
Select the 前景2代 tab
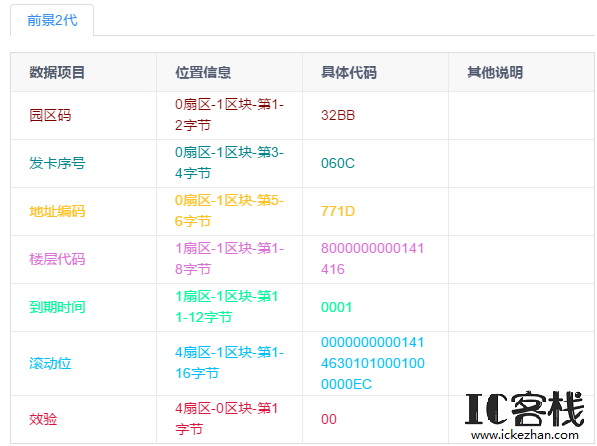(x=52, y=20)
